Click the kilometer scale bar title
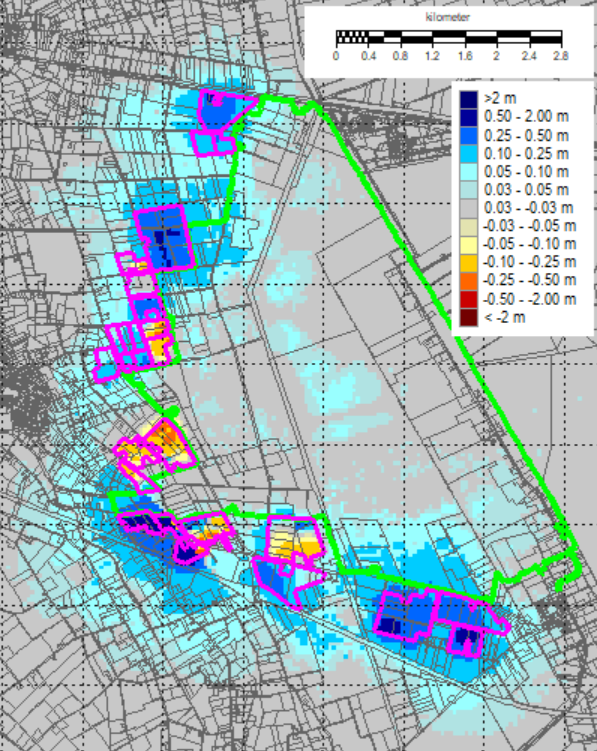This screenshot has width=597, height=751. pyautogui.click(x=448, y=17)
